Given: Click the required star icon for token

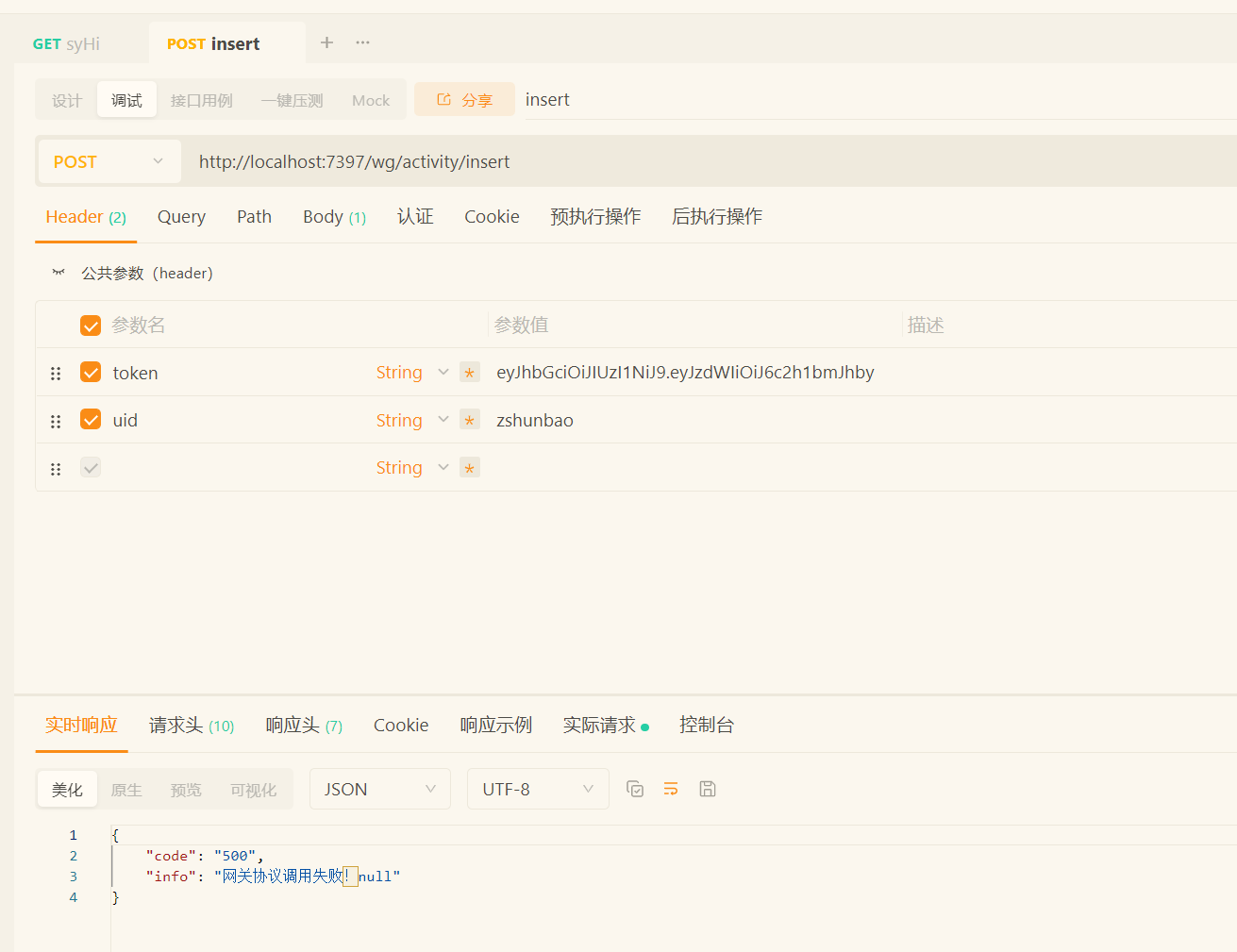Looking at the screenshot, I should coord(470,373).
